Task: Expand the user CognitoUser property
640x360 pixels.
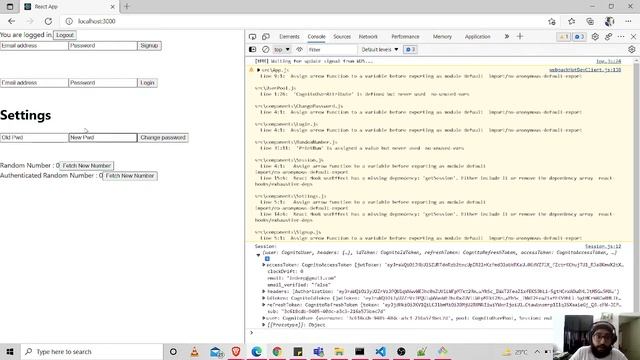Action: [264, 318]
